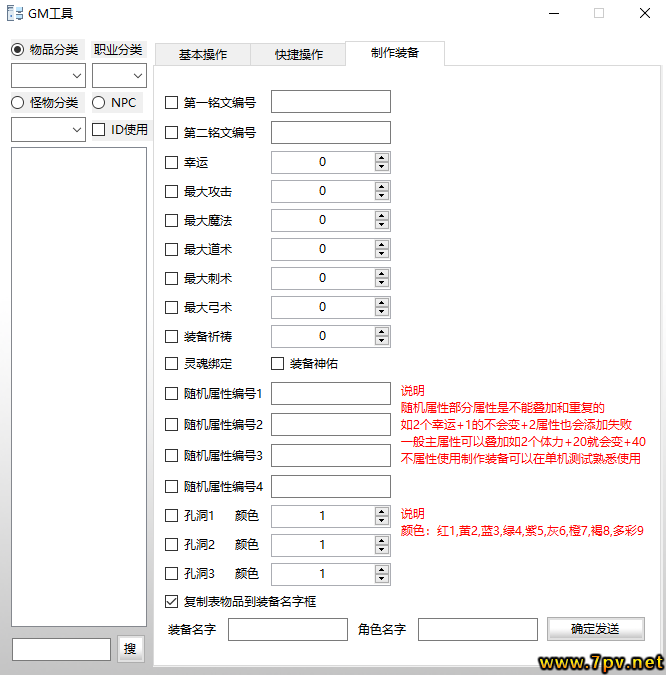Switch to the 快捷操作 tab
The width and height of the screenshot is (666, 675).
[299, 55]
